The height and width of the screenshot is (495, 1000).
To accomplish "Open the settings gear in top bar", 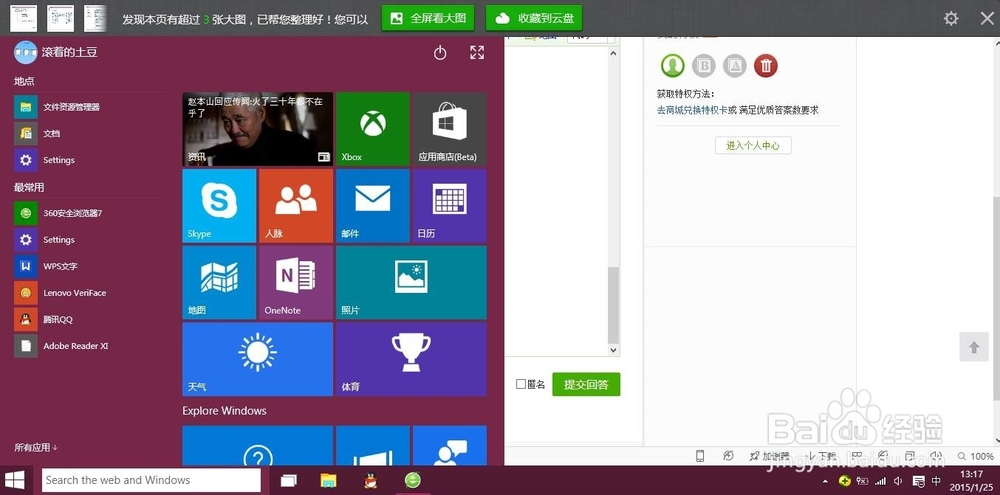I will click(x=951, y=18).
